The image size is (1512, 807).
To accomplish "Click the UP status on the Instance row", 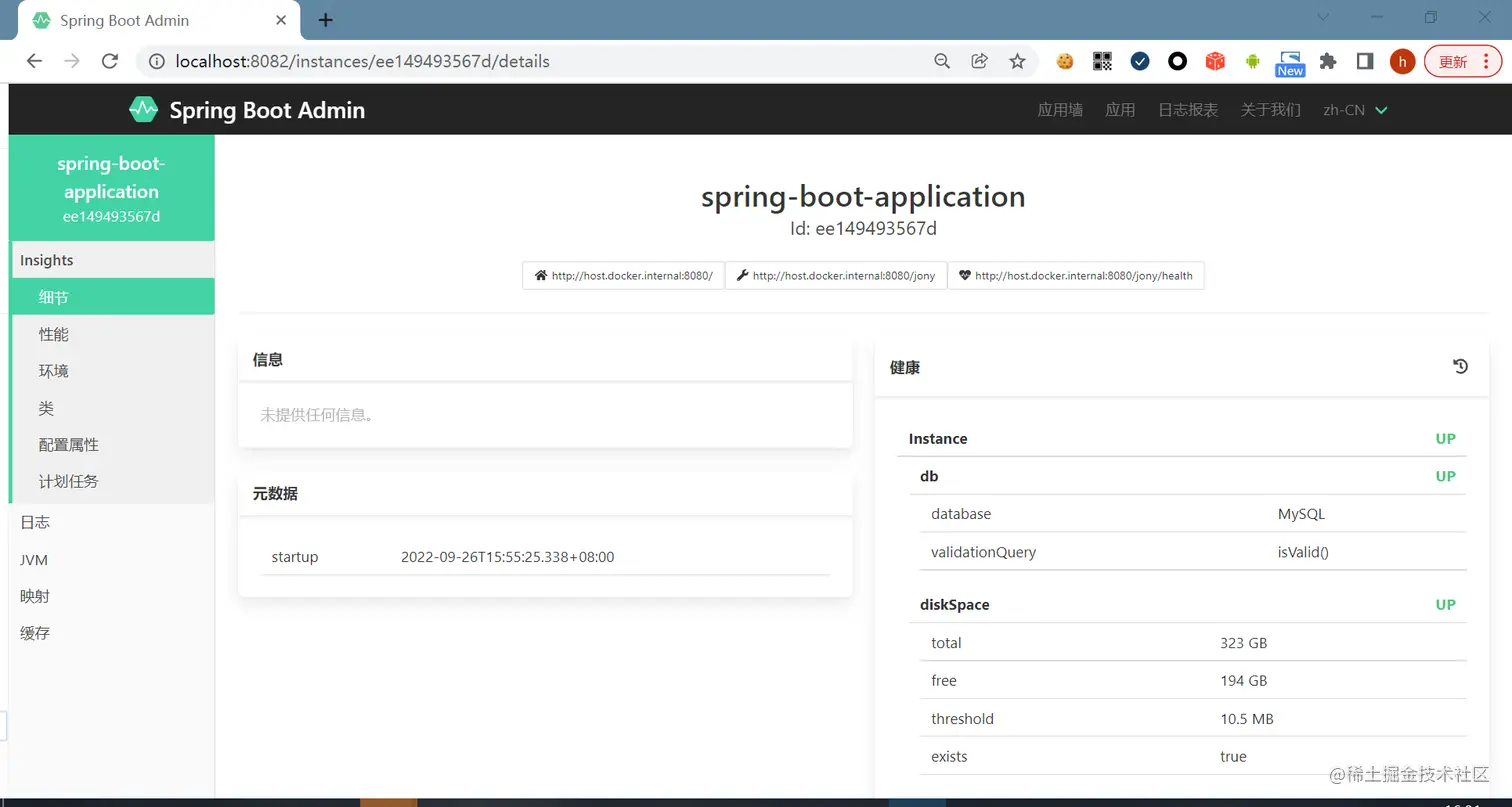I will pos(1445,438).
